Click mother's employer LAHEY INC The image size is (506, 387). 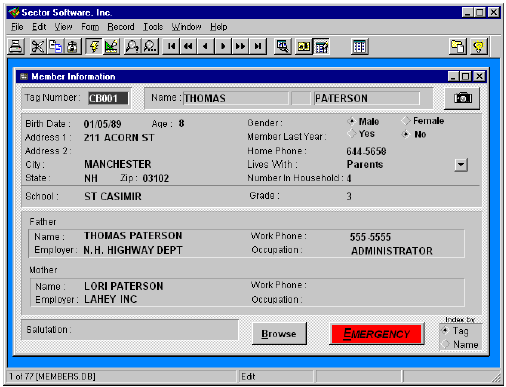pyautogui.click(x=110, y=299)
